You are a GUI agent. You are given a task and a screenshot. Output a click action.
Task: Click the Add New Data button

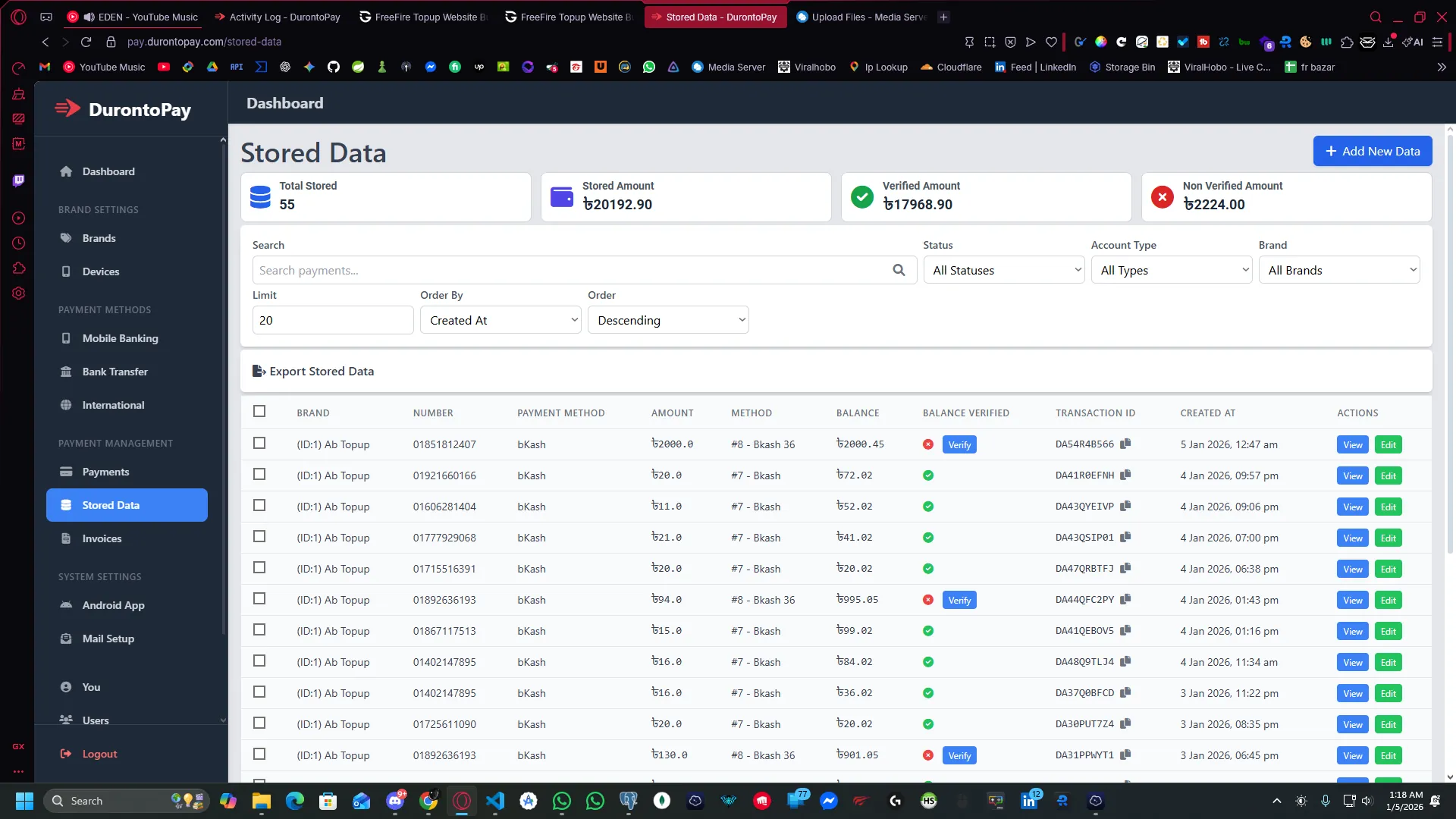(x=1372, y=151)
